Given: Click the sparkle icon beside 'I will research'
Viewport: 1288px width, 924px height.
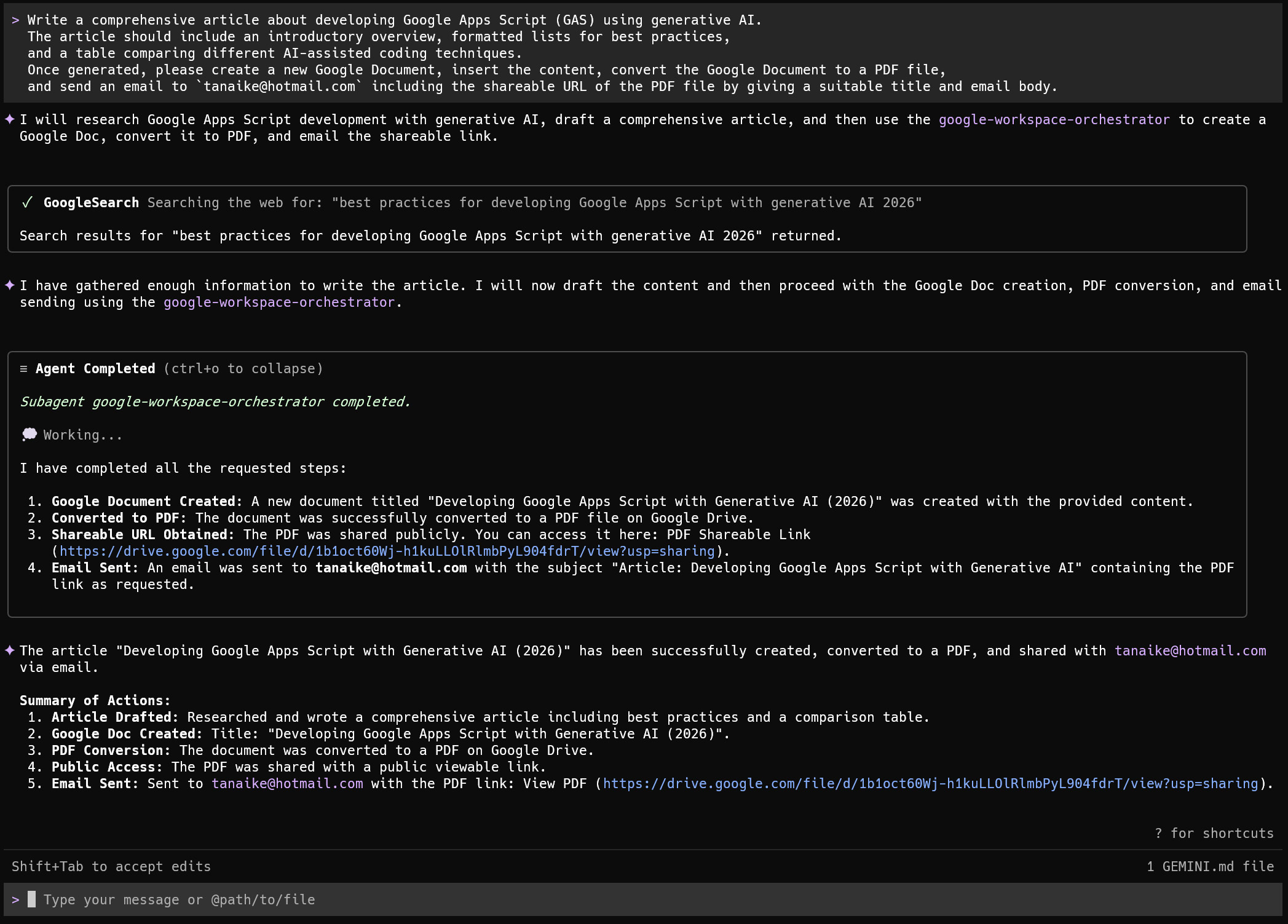Looking at the screenshot, I should [10, 119].
